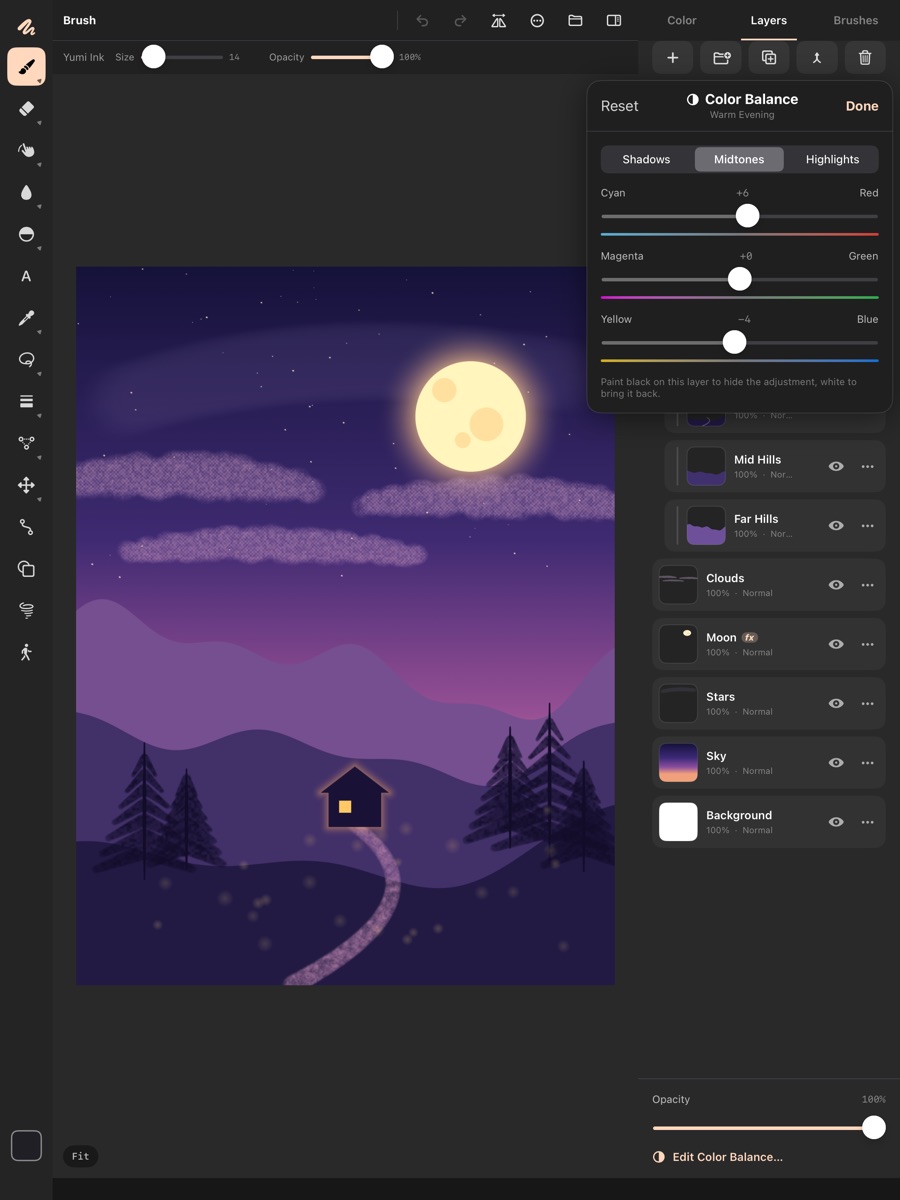Select the Shadows tonal range
This screenshot has height=1200, width=900.
646,159
